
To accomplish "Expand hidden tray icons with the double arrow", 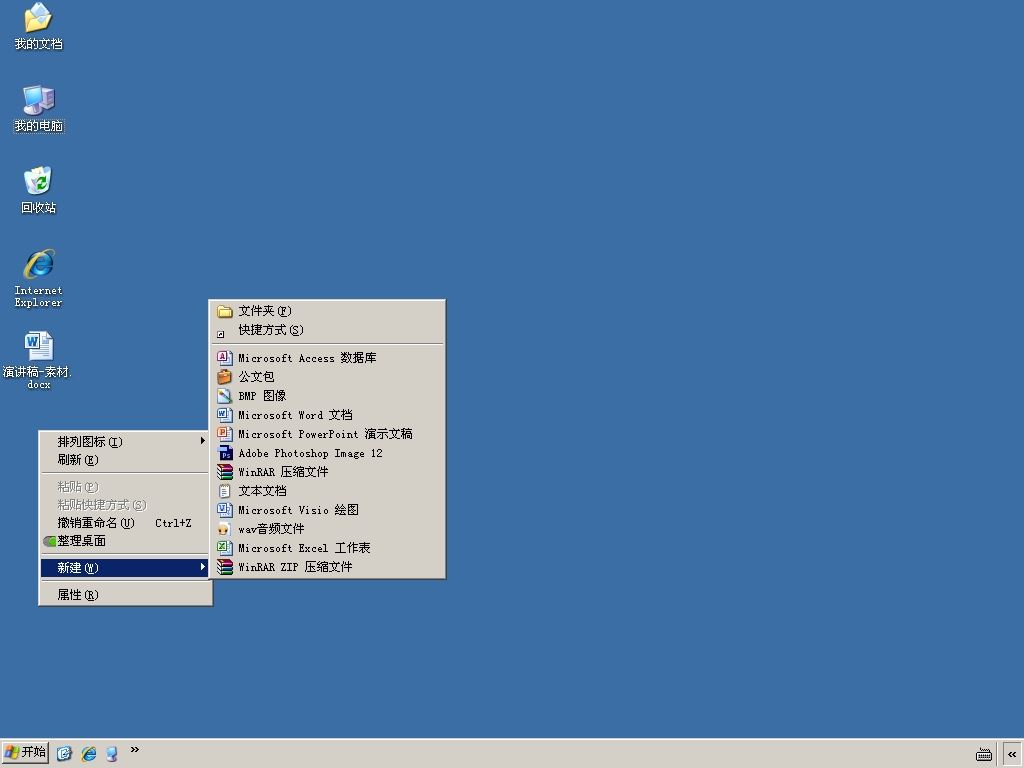I will tap(1012, 754).
